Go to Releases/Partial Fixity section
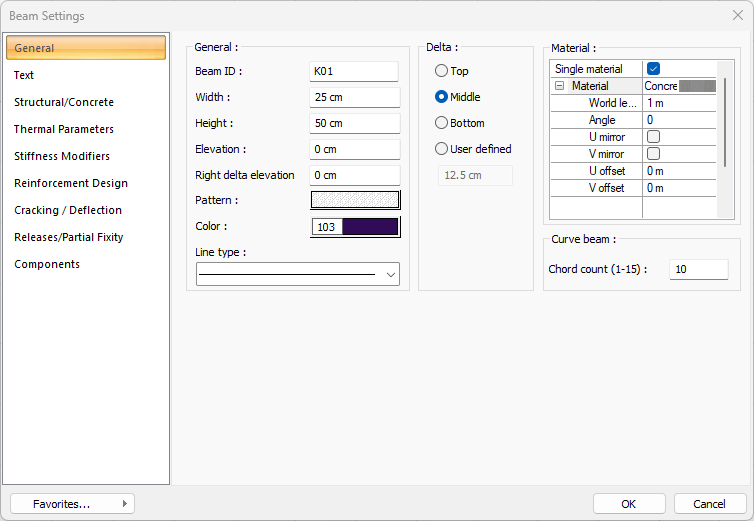The image size is (754, 521). tap(69, 237)
